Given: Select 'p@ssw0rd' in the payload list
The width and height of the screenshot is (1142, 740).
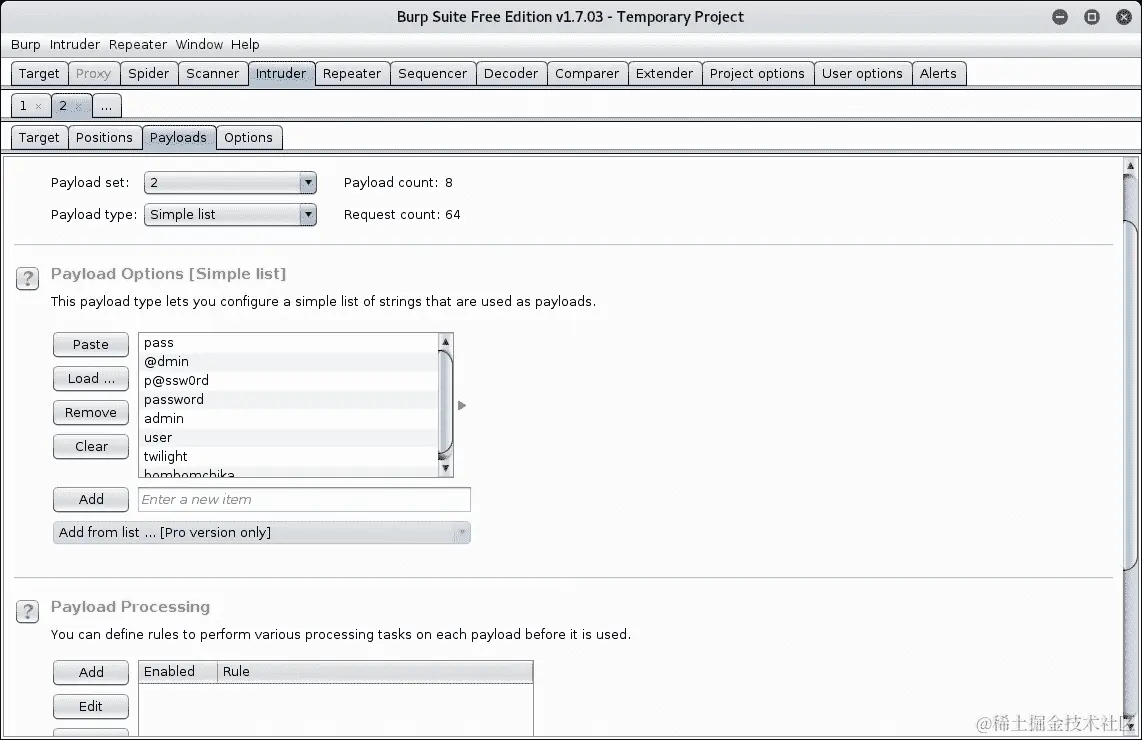Looking at the screenshot, I should [289, 380].
